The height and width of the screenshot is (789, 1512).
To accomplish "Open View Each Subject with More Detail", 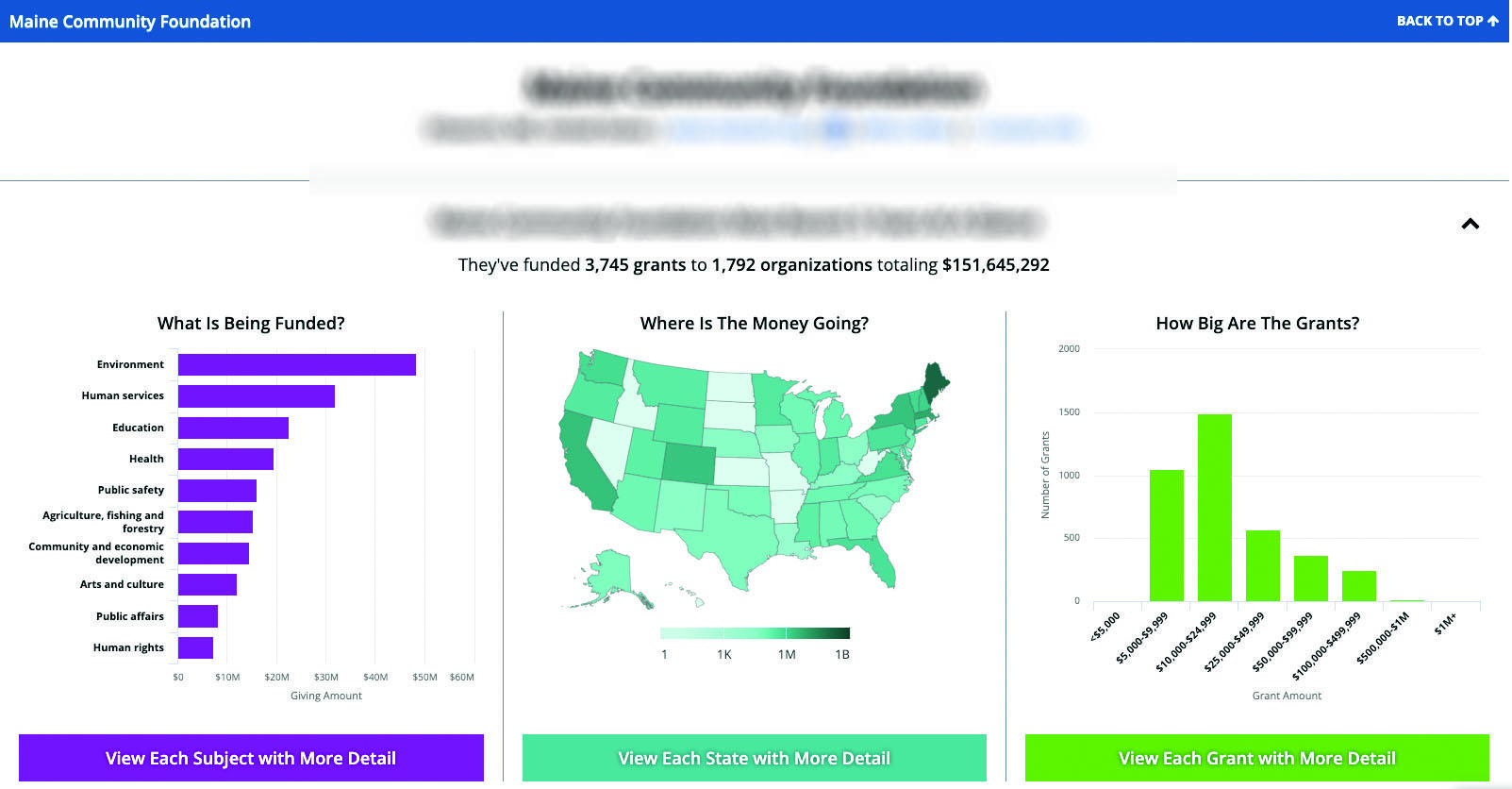I will pyautogui.click(x=251, y=758).
